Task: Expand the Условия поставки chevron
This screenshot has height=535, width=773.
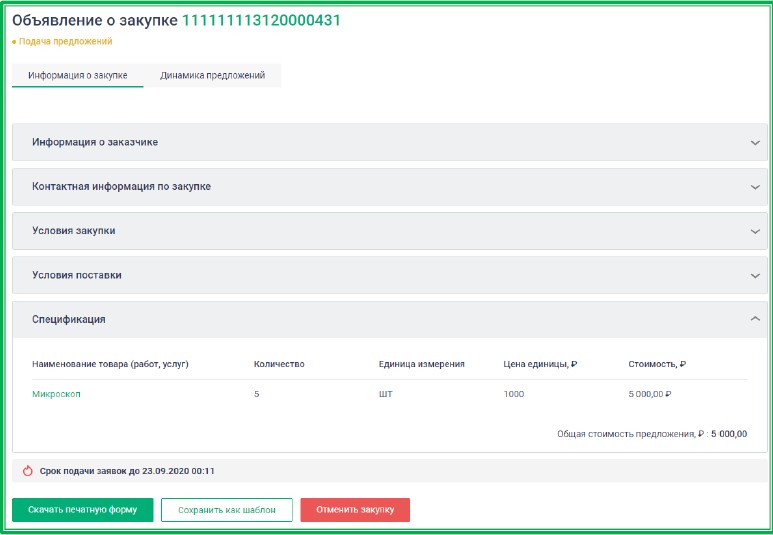Action: tap(755, 275)
